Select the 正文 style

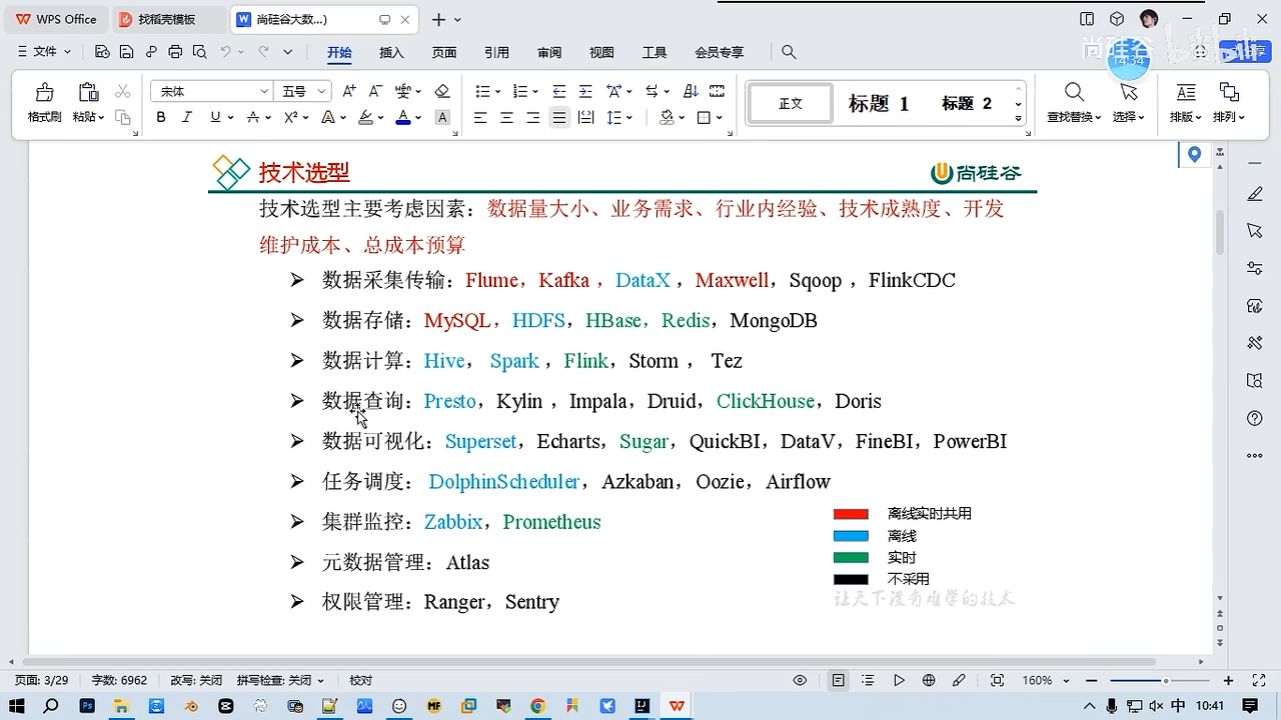(x=791, y=103)
